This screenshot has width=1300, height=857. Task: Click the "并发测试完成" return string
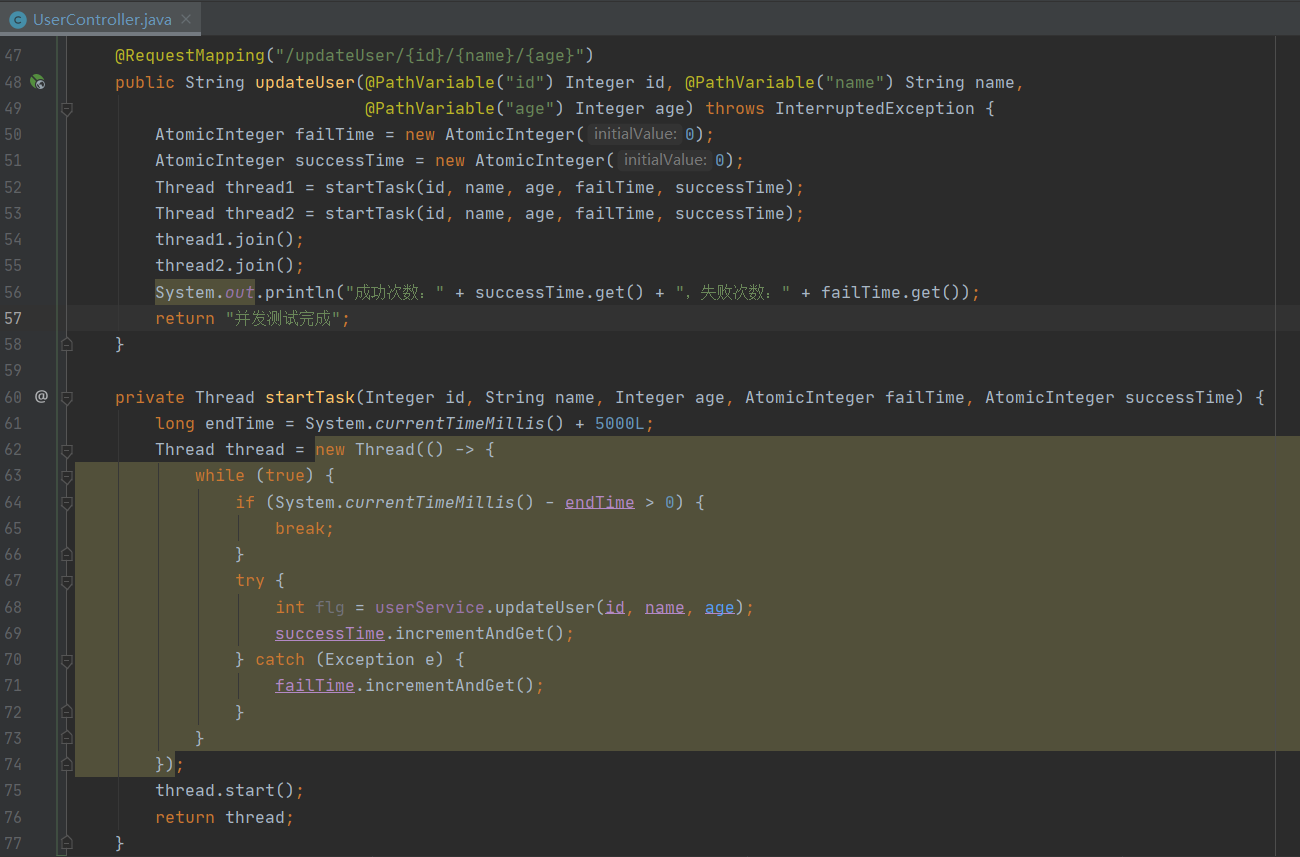[x=283, y=318]
